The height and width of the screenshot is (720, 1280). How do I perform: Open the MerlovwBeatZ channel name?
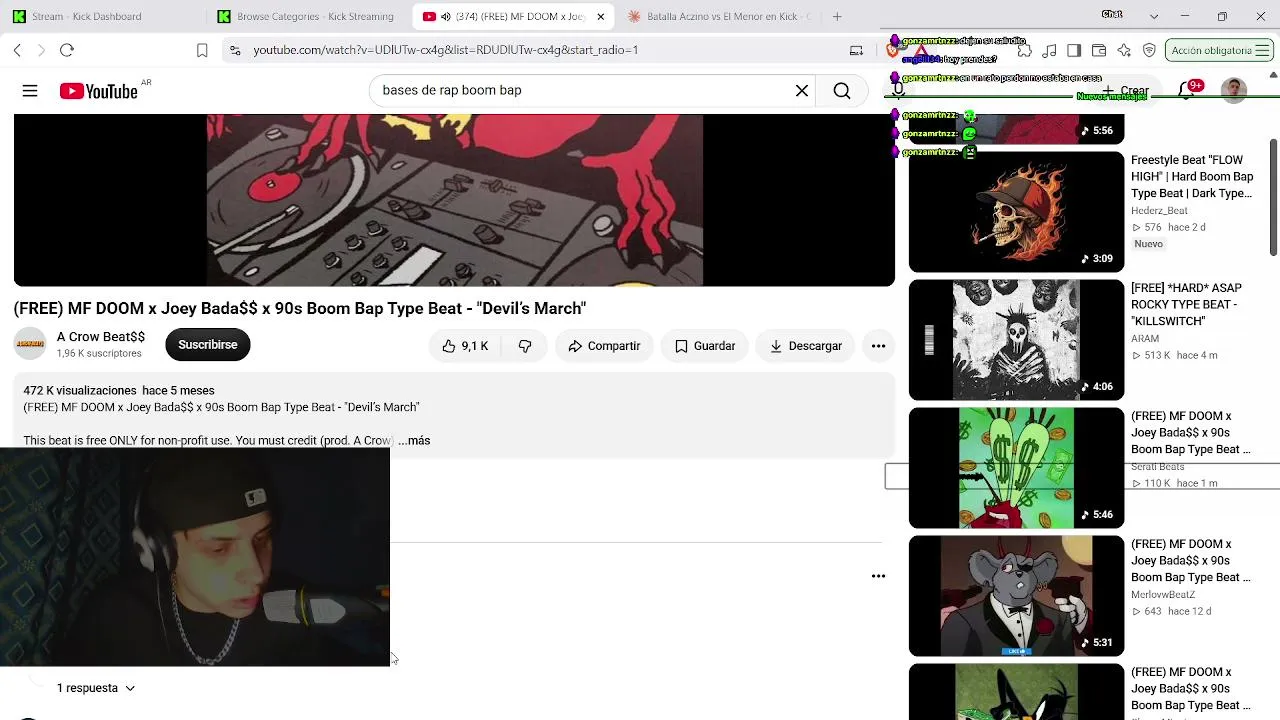click(x=1163, y=595)
